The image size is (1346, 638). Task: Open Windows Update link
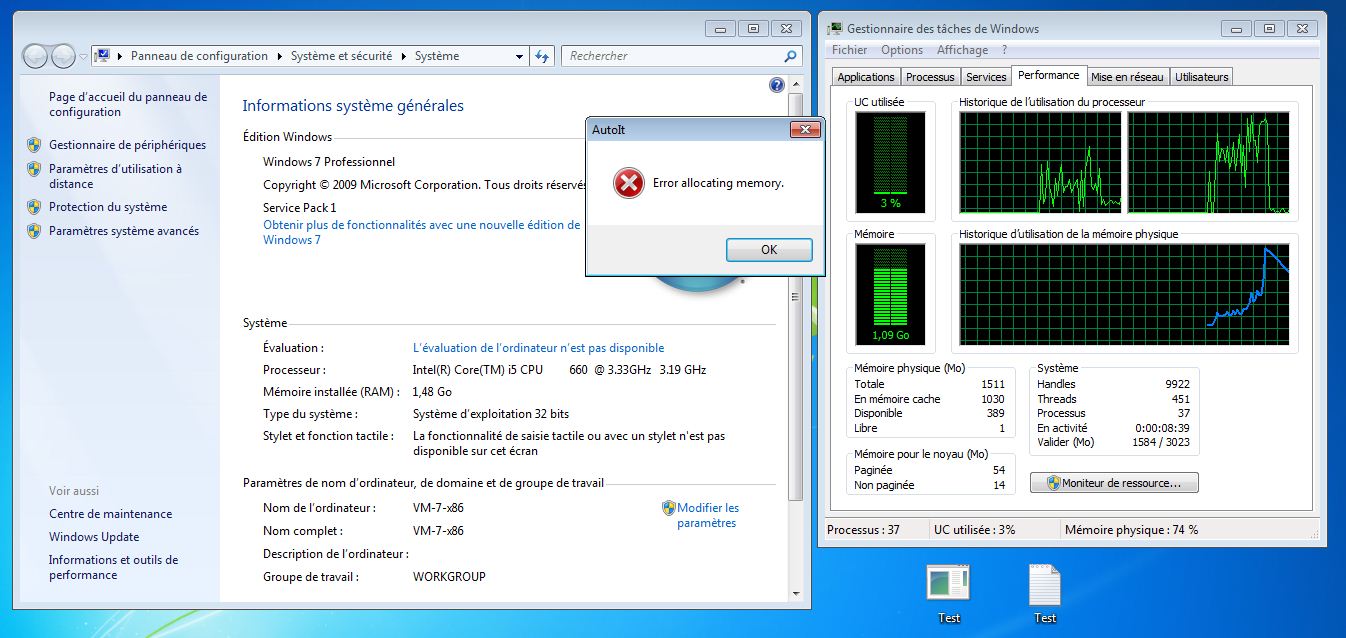pos(94,537)
